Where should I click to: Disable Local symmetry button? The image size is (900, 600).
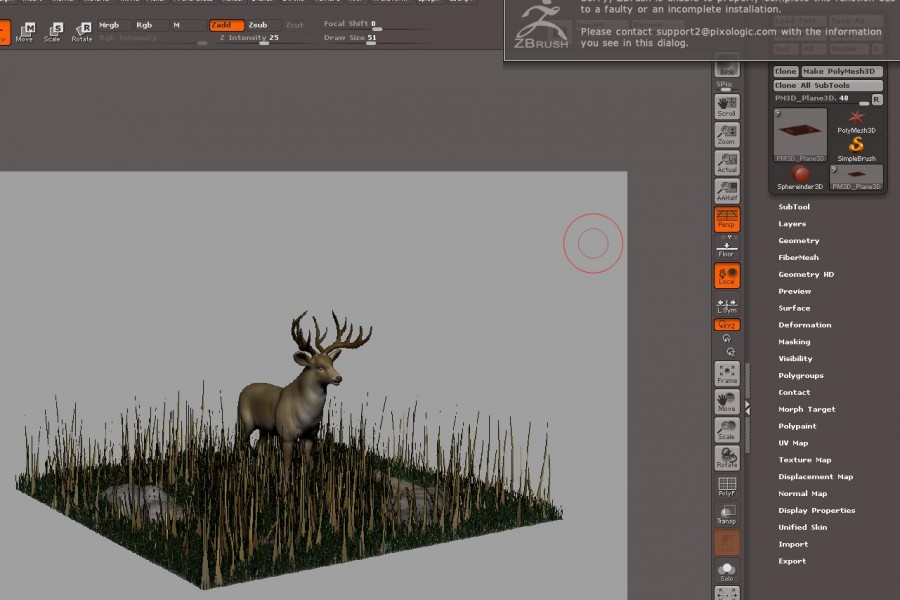pyautogui.click(x=727, y=276)
